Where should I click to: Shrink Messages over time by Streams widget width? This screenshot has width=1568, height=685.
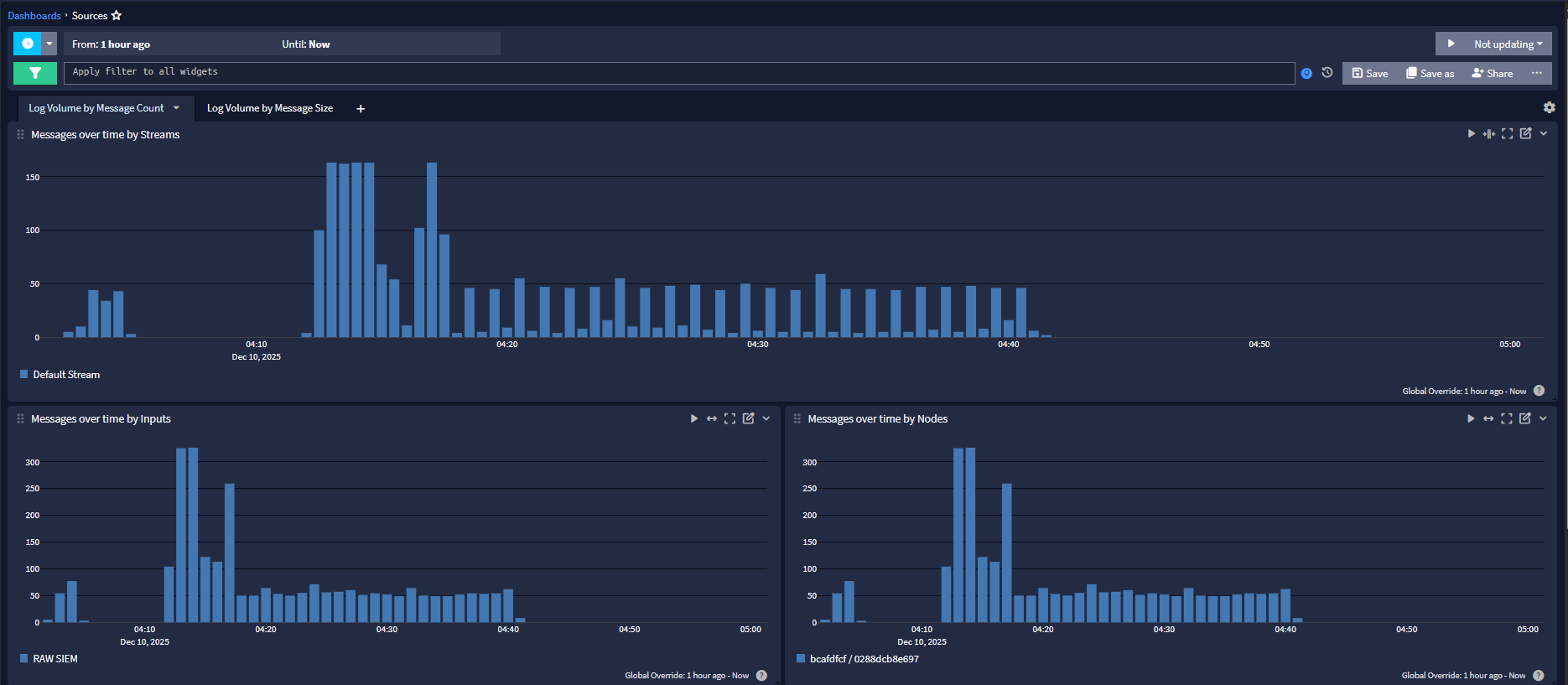click(1489, 134)
